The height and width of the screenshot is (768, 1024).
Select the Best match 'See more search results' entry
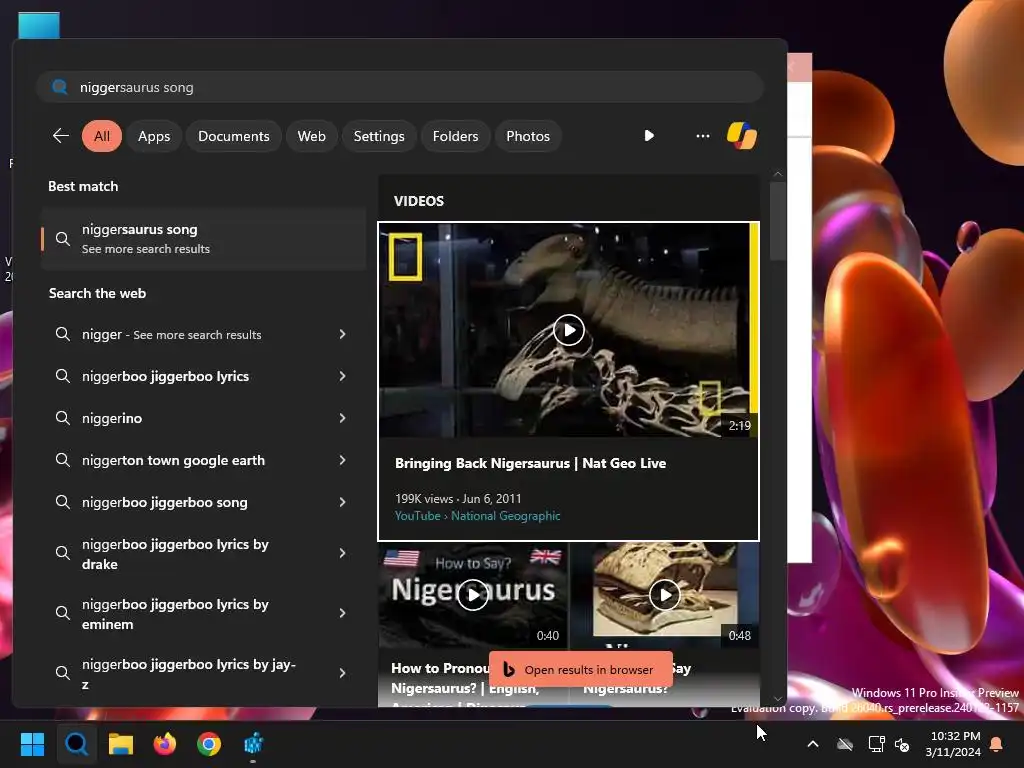tap(203, 238)
